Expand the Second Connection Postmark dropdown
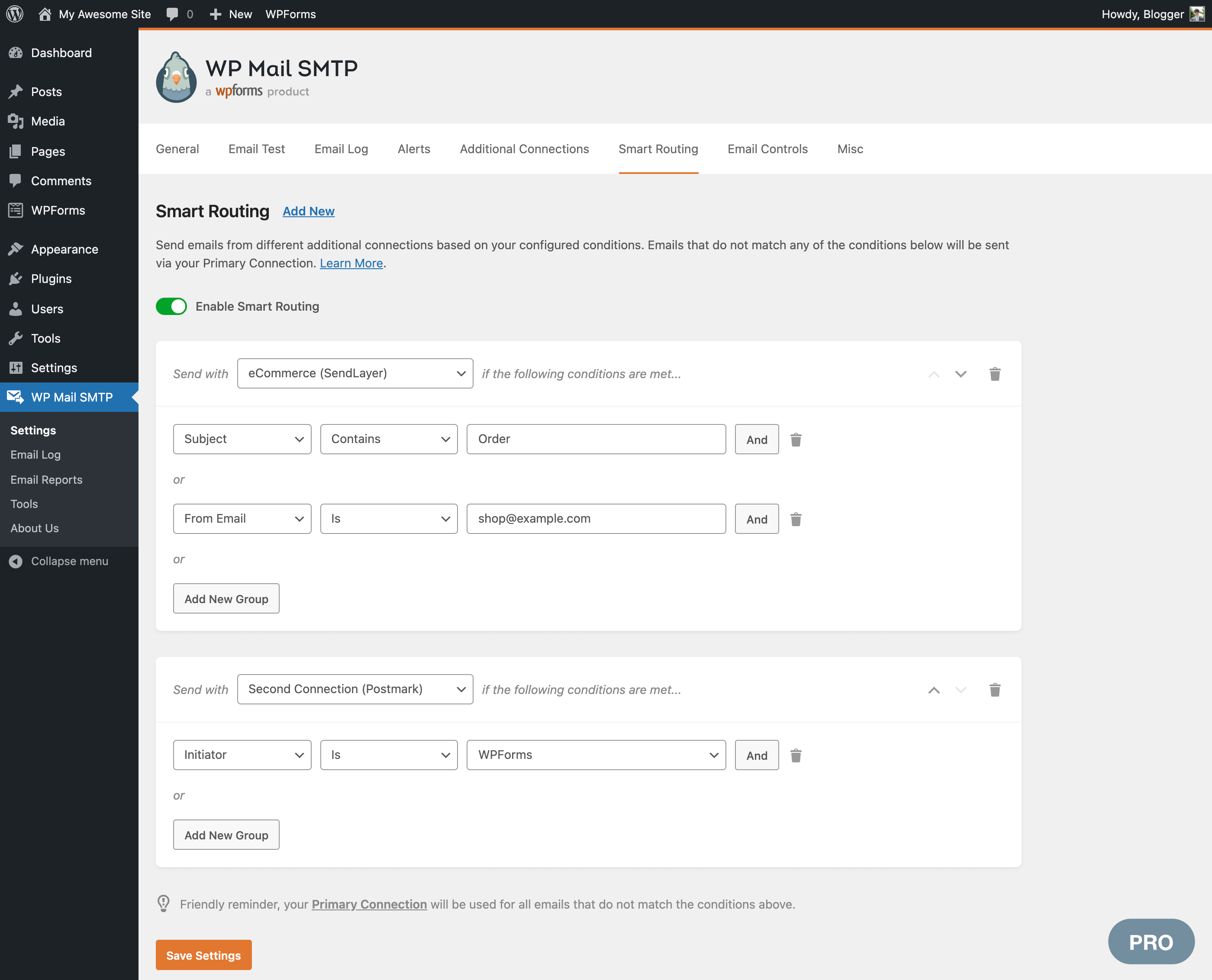 (355, 688)
